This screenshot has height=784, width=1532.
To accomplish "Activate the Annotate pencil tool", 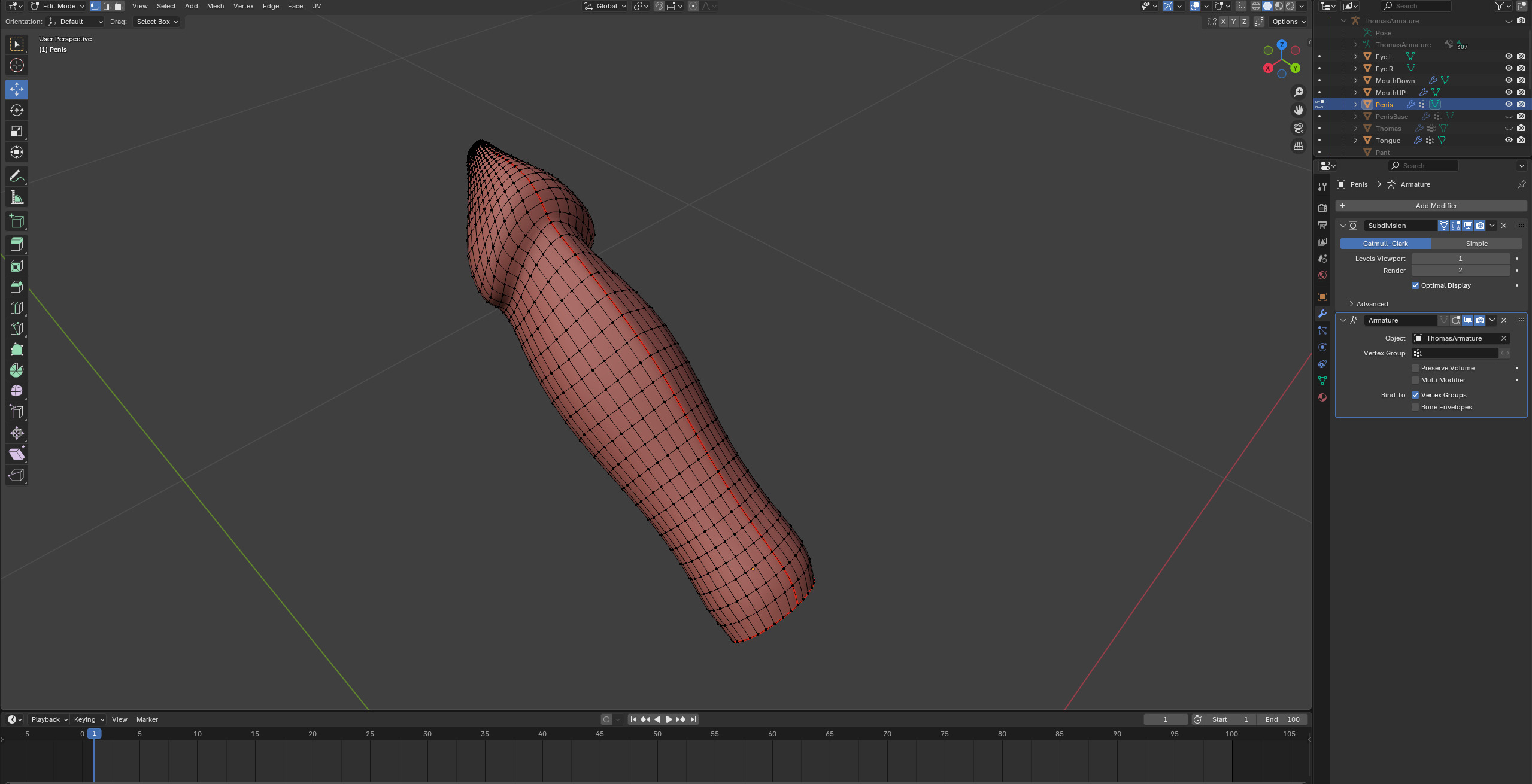I will point(17,176).
